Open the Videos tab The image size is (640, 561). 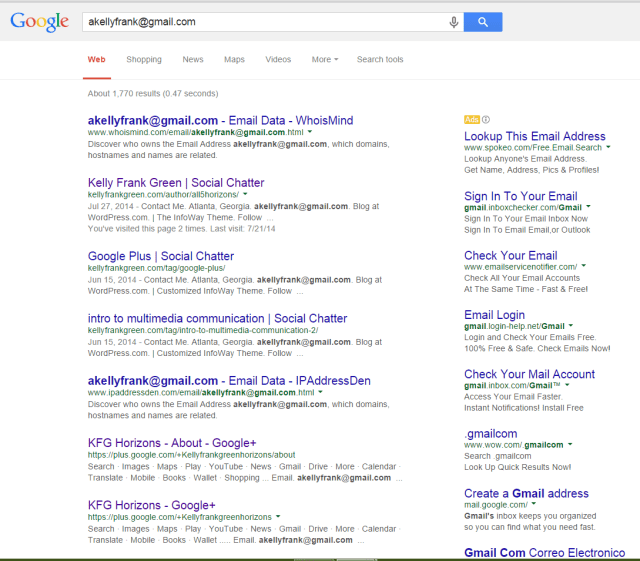pos(278,60)
